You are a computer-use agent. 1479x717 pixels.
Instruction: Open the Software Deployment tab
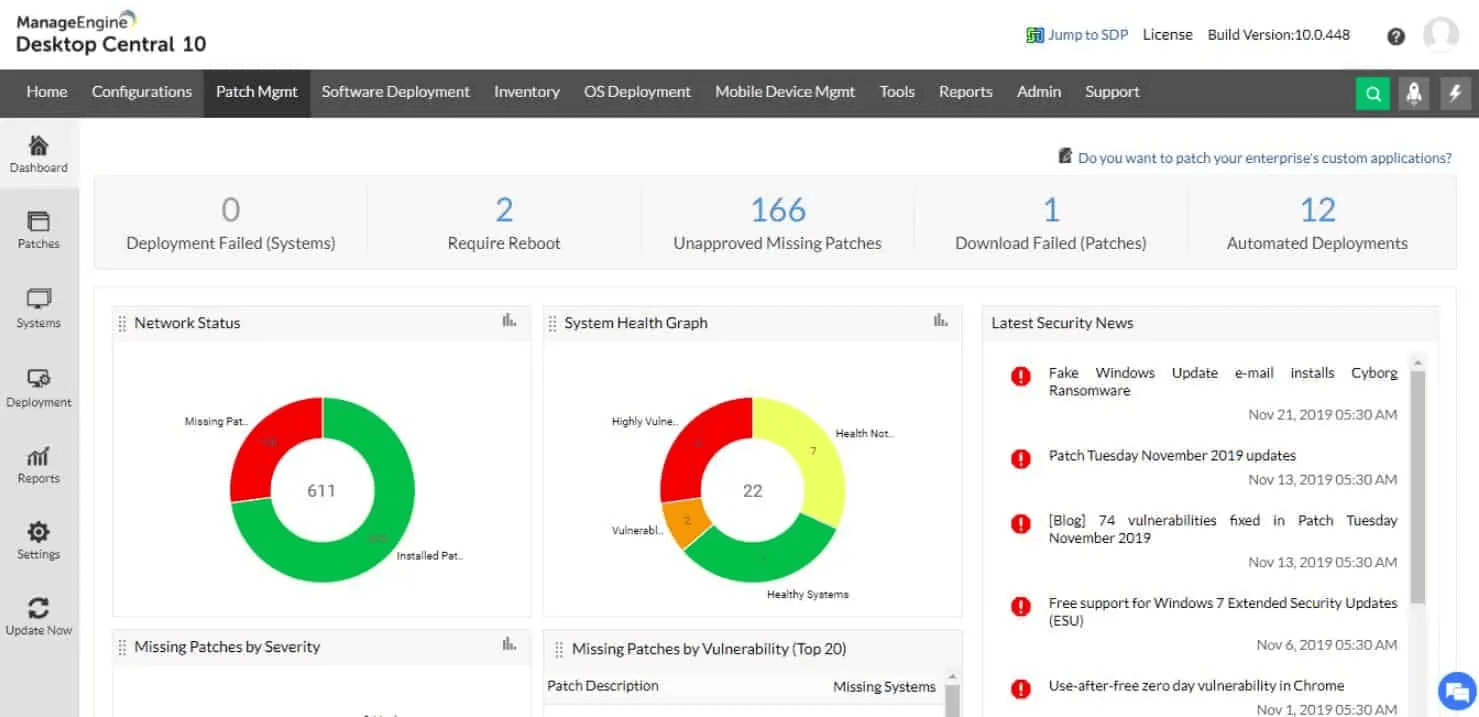pyautogui.click(x=395, y=92)
